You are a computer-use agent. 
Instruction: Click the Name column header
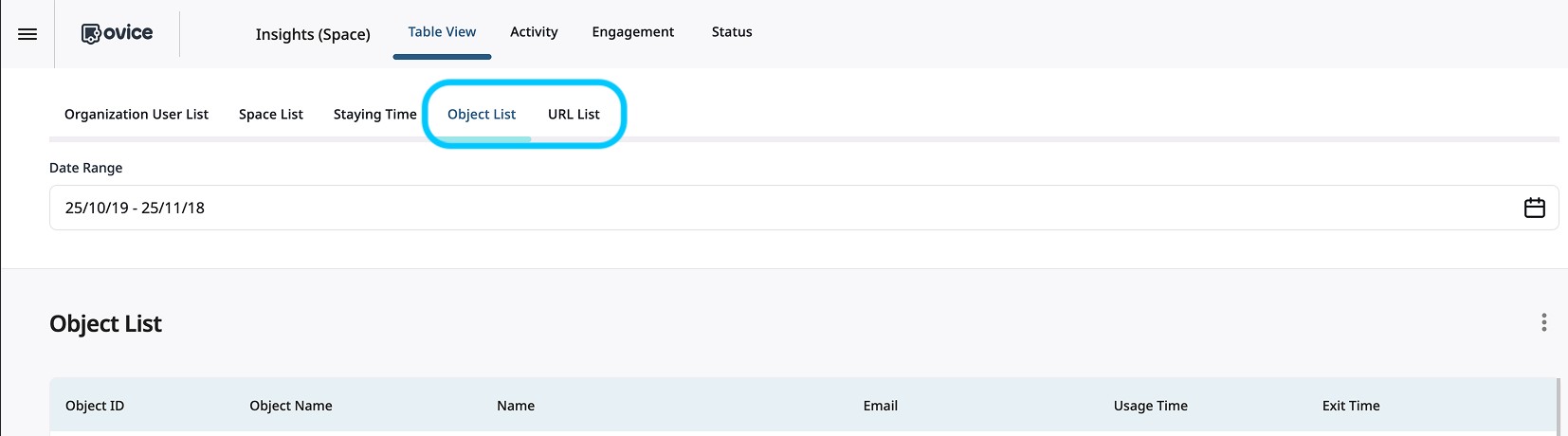(x=516, y=406)
